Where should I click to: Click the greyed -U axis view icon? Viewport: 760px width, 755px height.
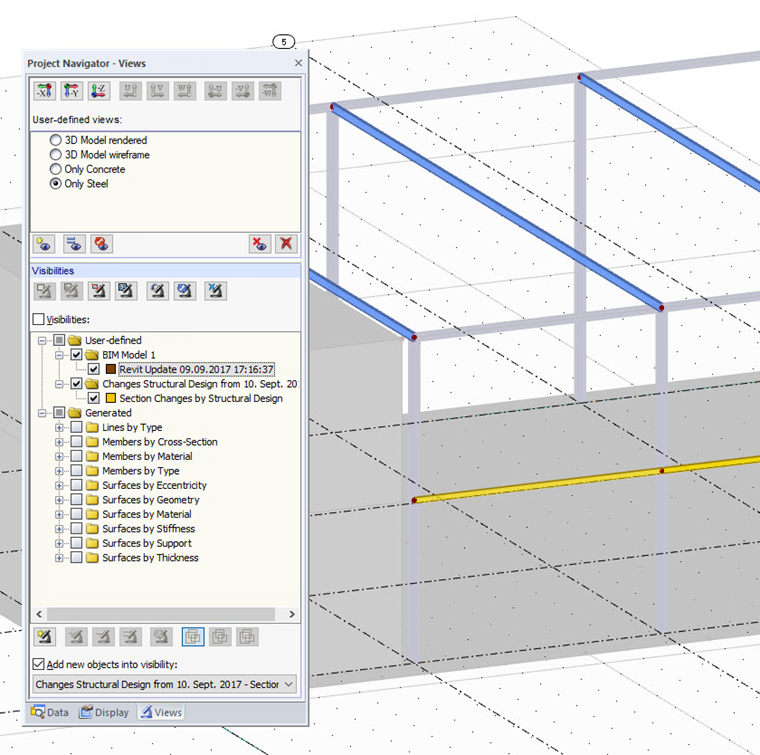click(x=216, y=91)
